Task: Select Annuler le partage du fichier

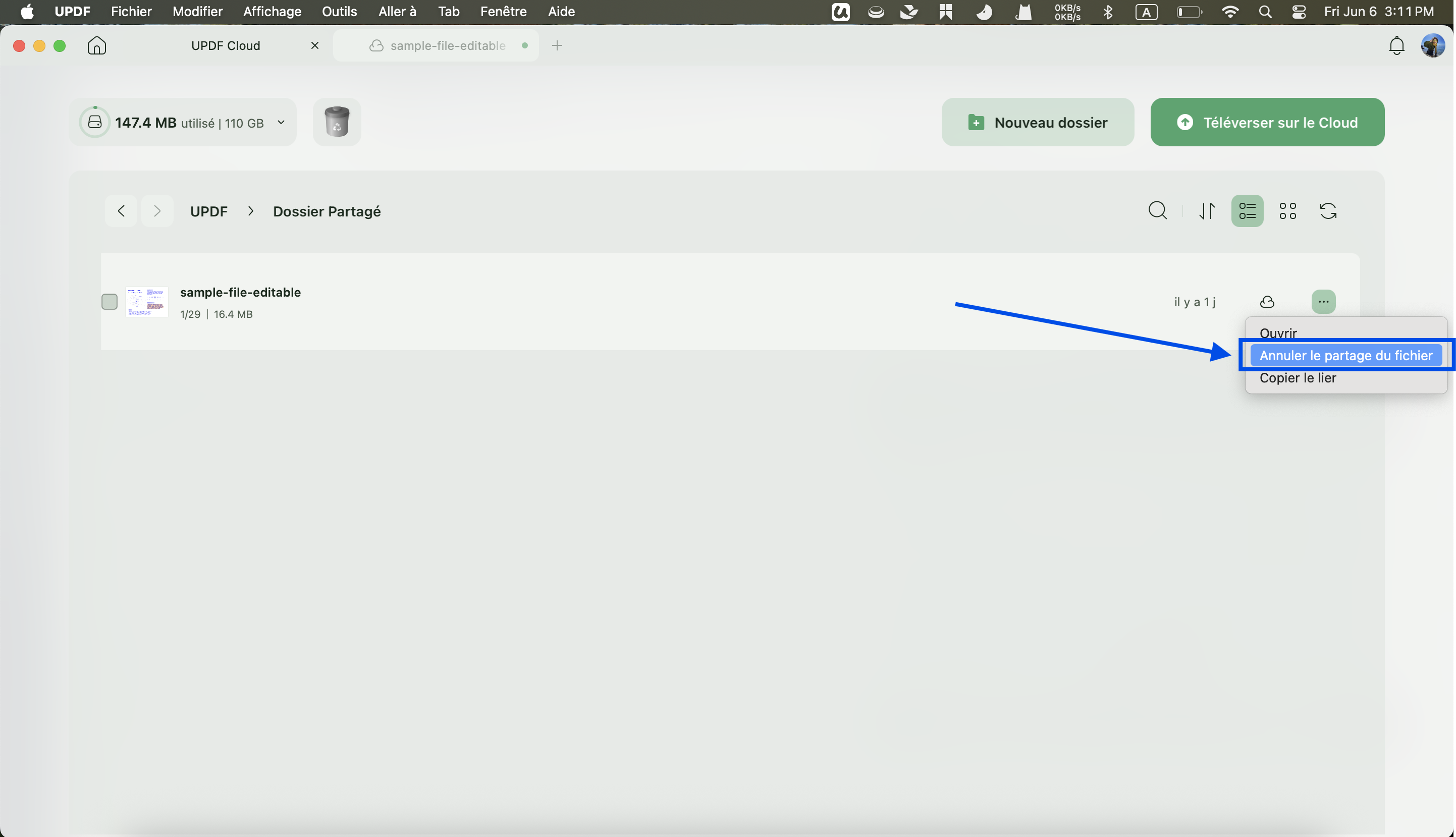Action: [x=1345, y=355]
